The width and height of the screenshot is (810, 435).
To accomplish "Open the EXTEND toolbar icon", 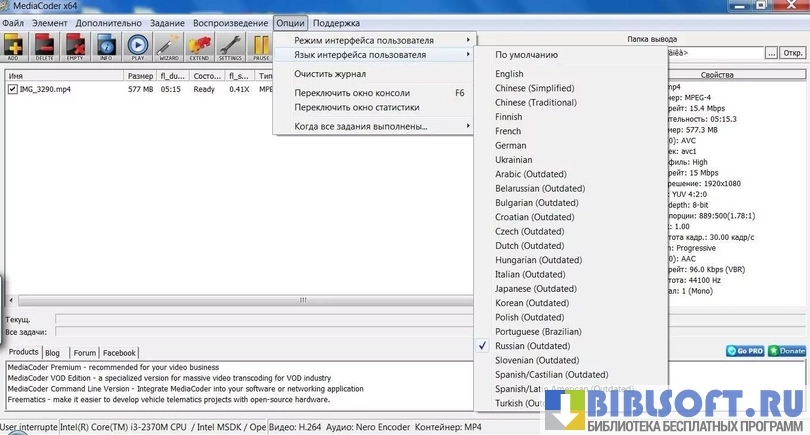I will coord(199,47).
